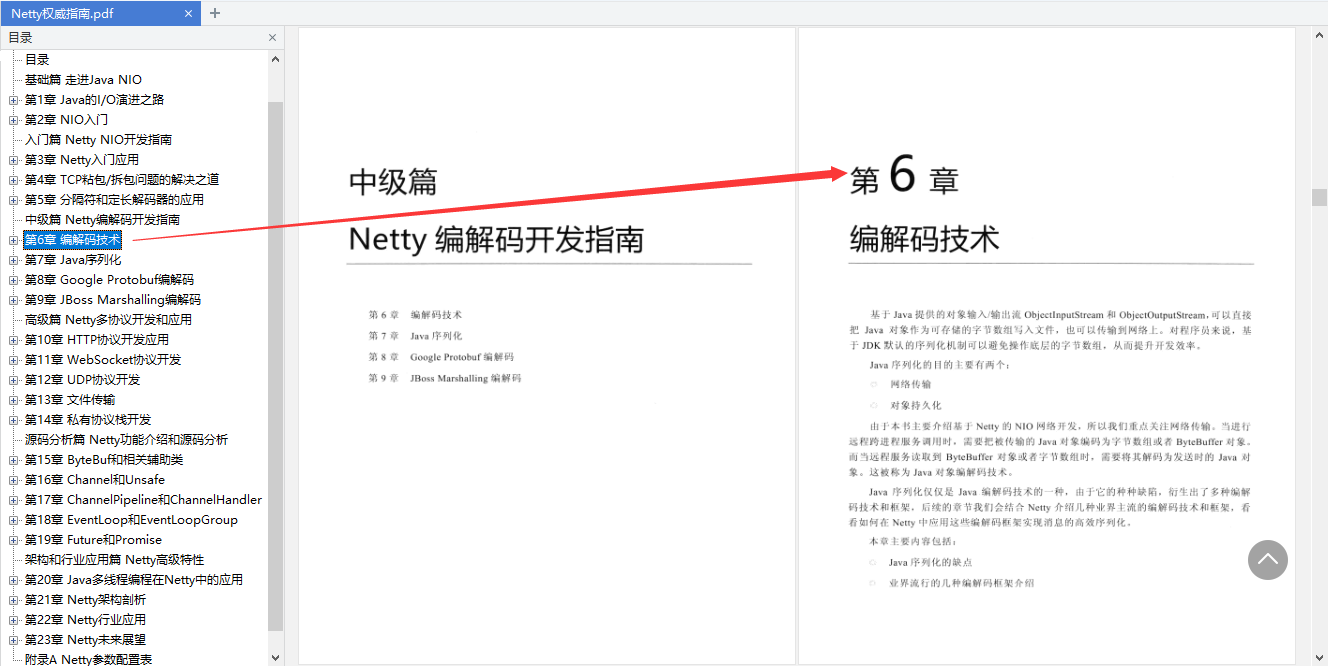Expand 第19章 Future和Promise node

click(13, 540)
